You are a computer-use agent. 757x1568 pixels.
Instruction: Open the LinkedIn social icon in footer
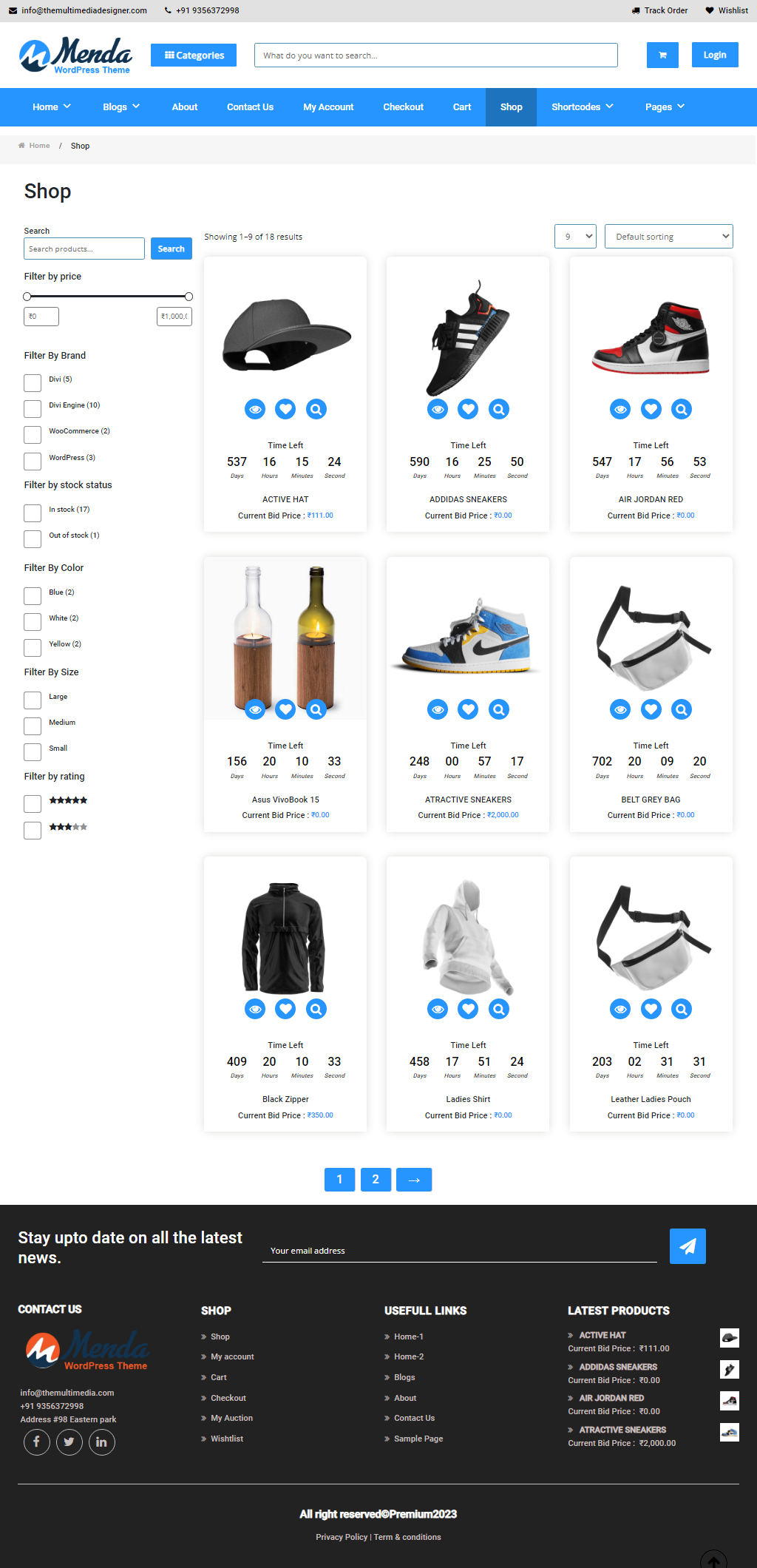102,1442
